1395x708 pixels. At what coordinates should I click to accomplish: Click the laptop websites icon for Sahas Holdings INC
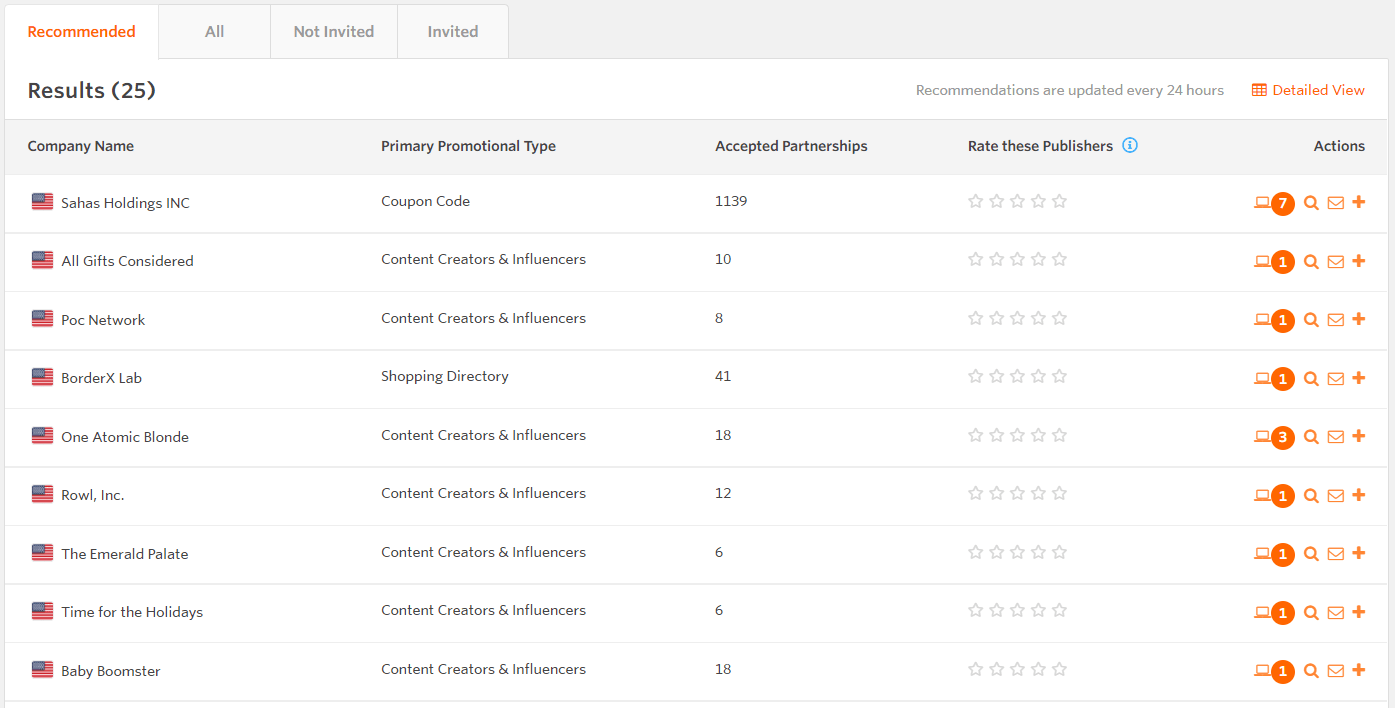click(x=1262, y=203)
